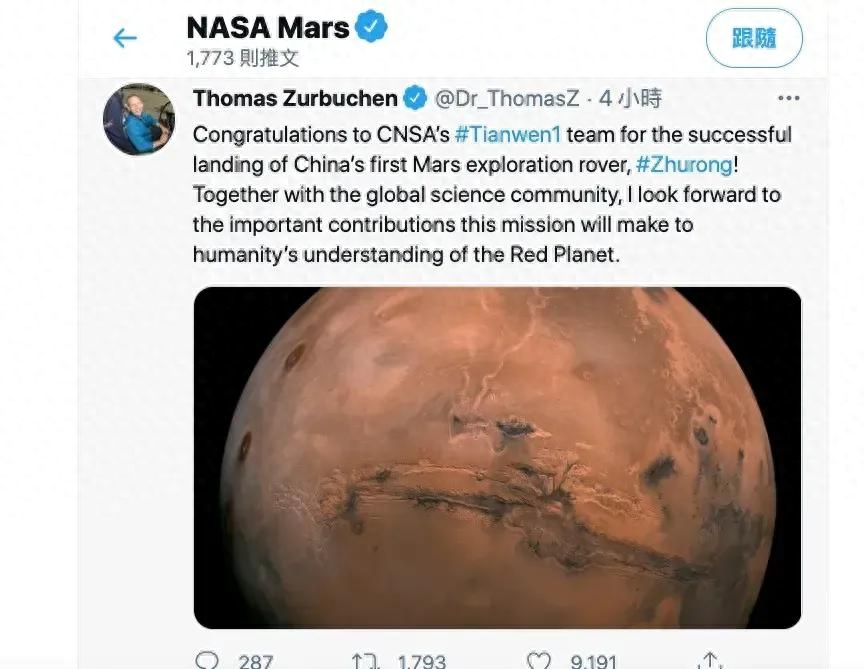This screenshot has height=669, width=864.
Task: Click the 287 replies count
Action: click(256, 661)
